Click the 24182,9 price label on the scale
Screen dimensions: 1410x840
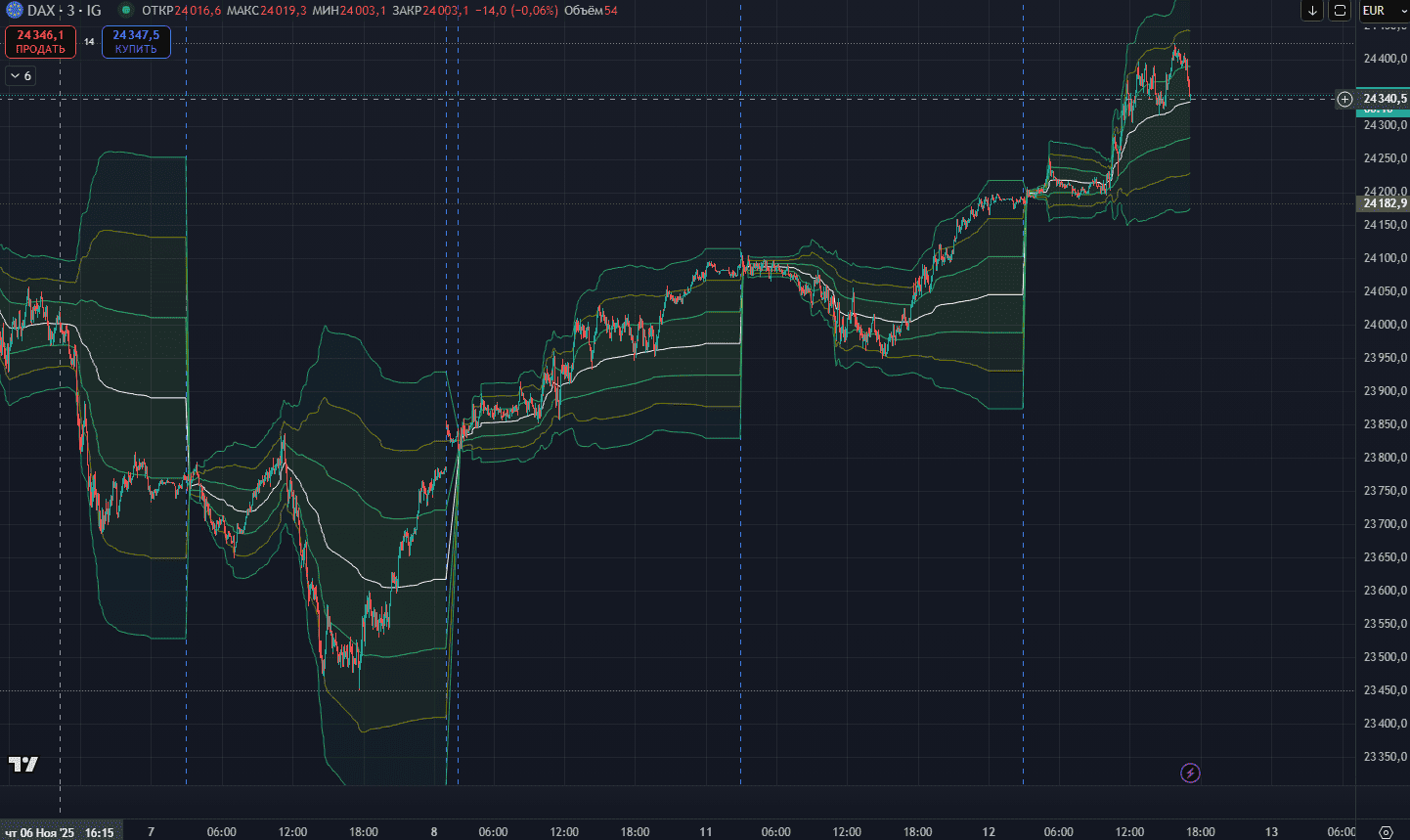pyautogui.click(x=1384, y=203)
